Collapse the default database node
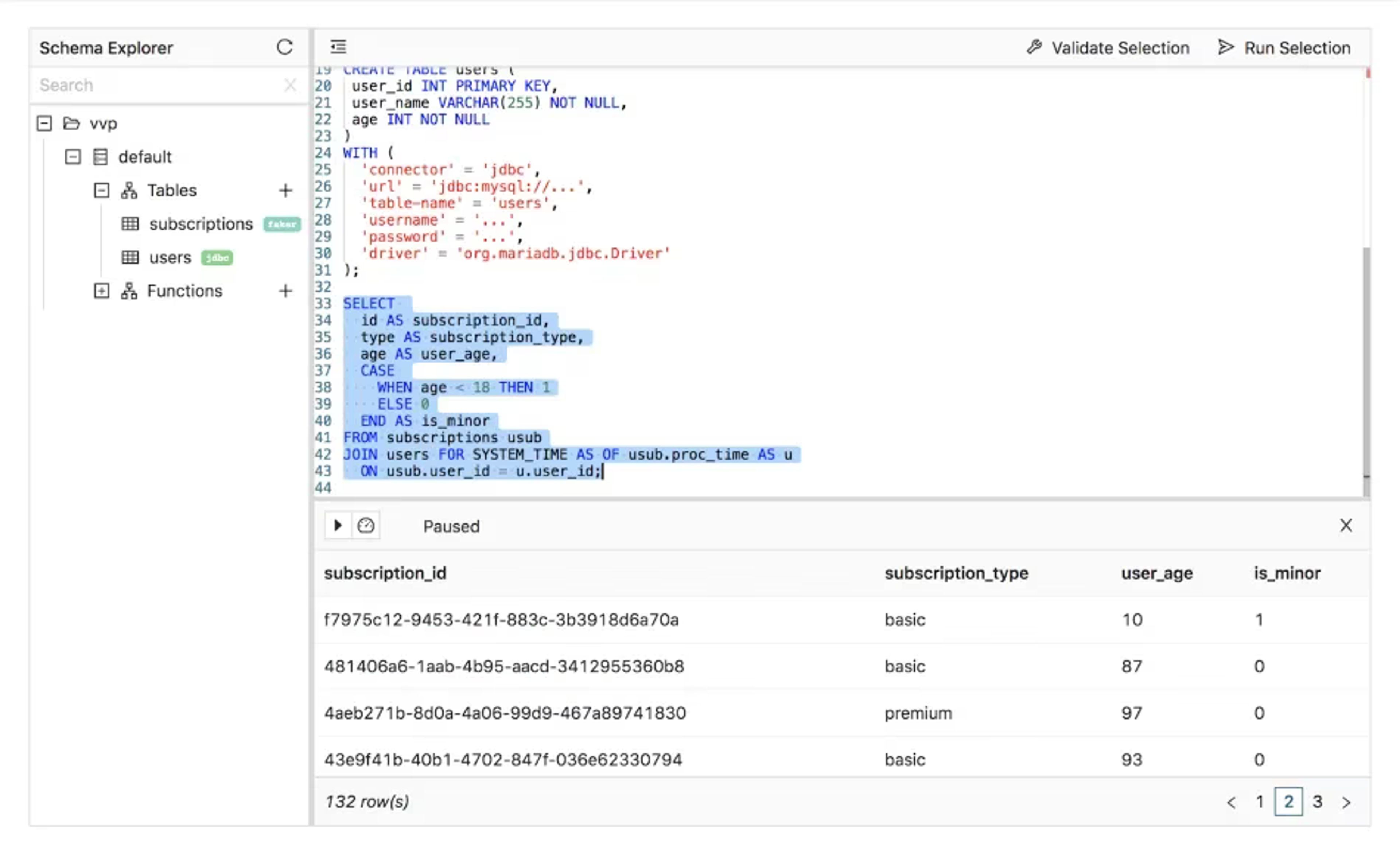 point(73,157)
